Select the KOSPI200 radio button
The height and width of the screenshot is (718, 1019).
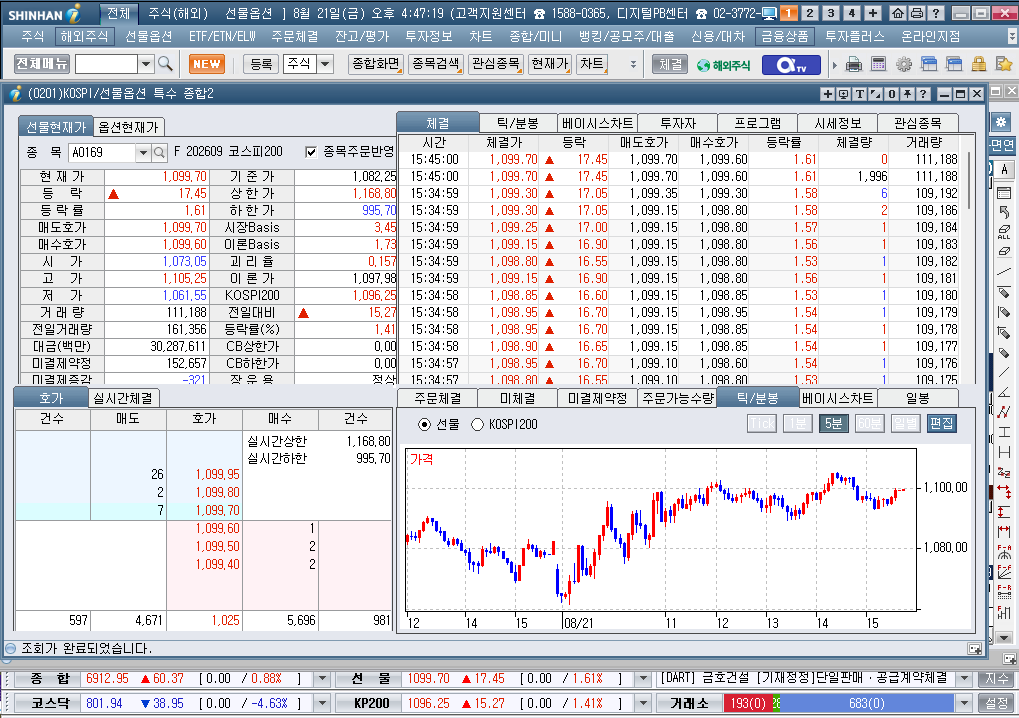(478, 424)
